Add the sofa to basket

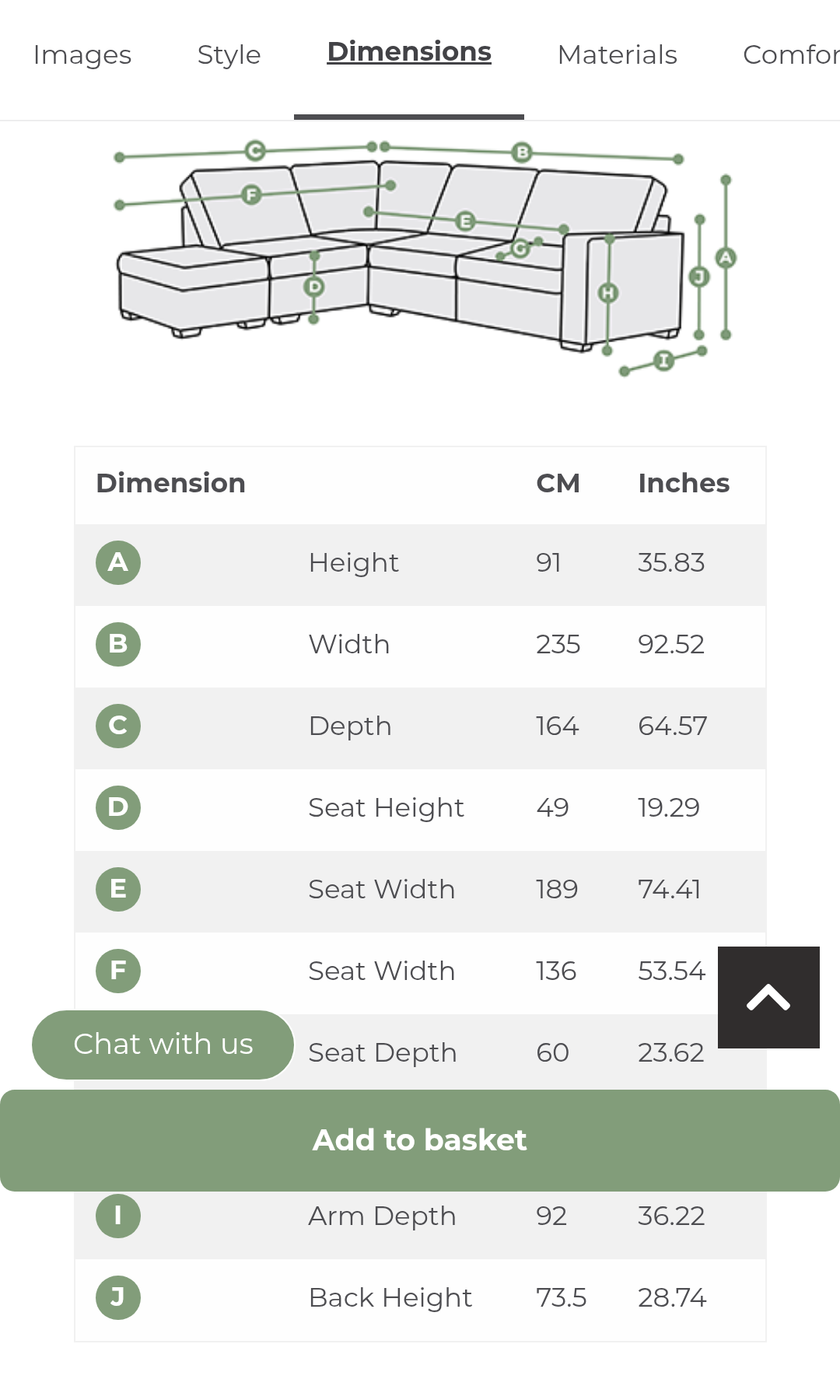tap(420, 1140)
